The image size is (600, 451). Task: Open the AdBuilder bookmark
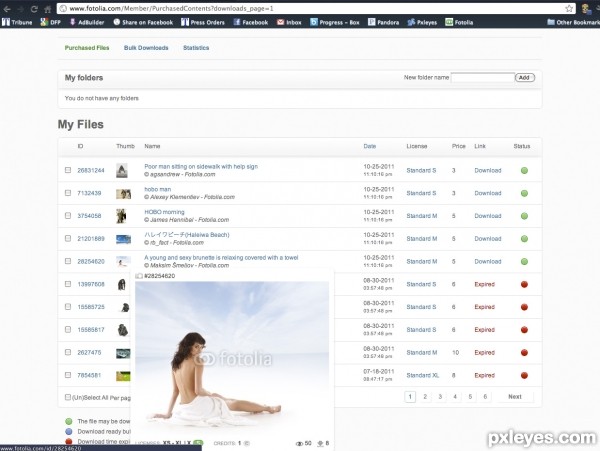(87, 22)
